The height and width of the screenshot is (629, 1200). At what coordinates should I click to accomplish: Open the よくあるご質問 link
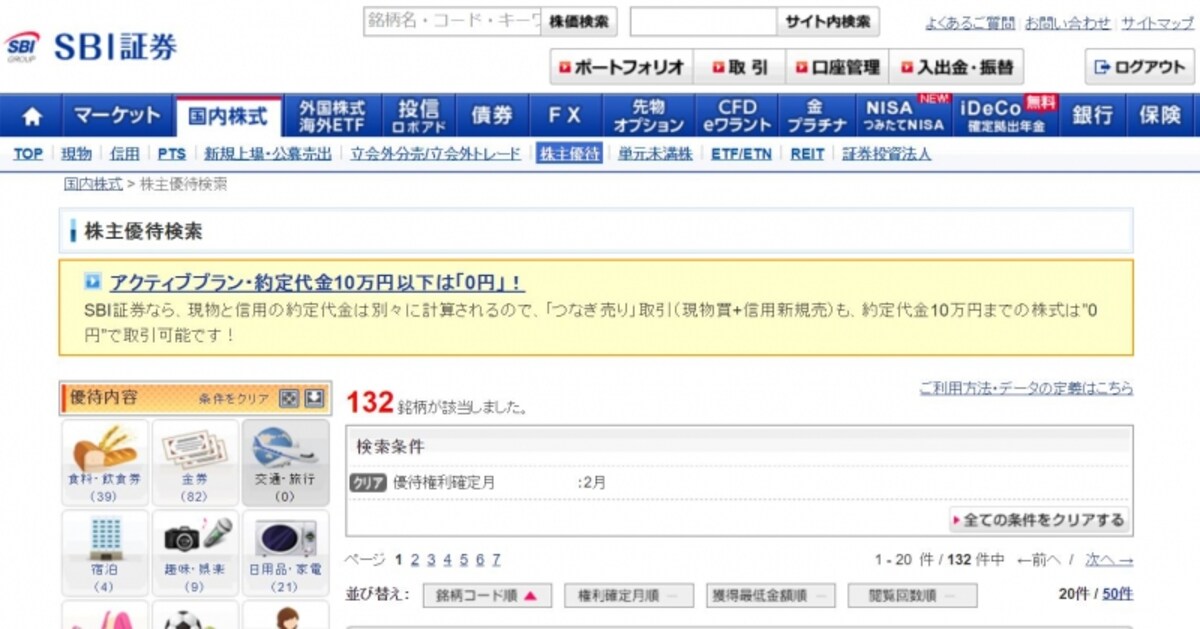point(968,22)
